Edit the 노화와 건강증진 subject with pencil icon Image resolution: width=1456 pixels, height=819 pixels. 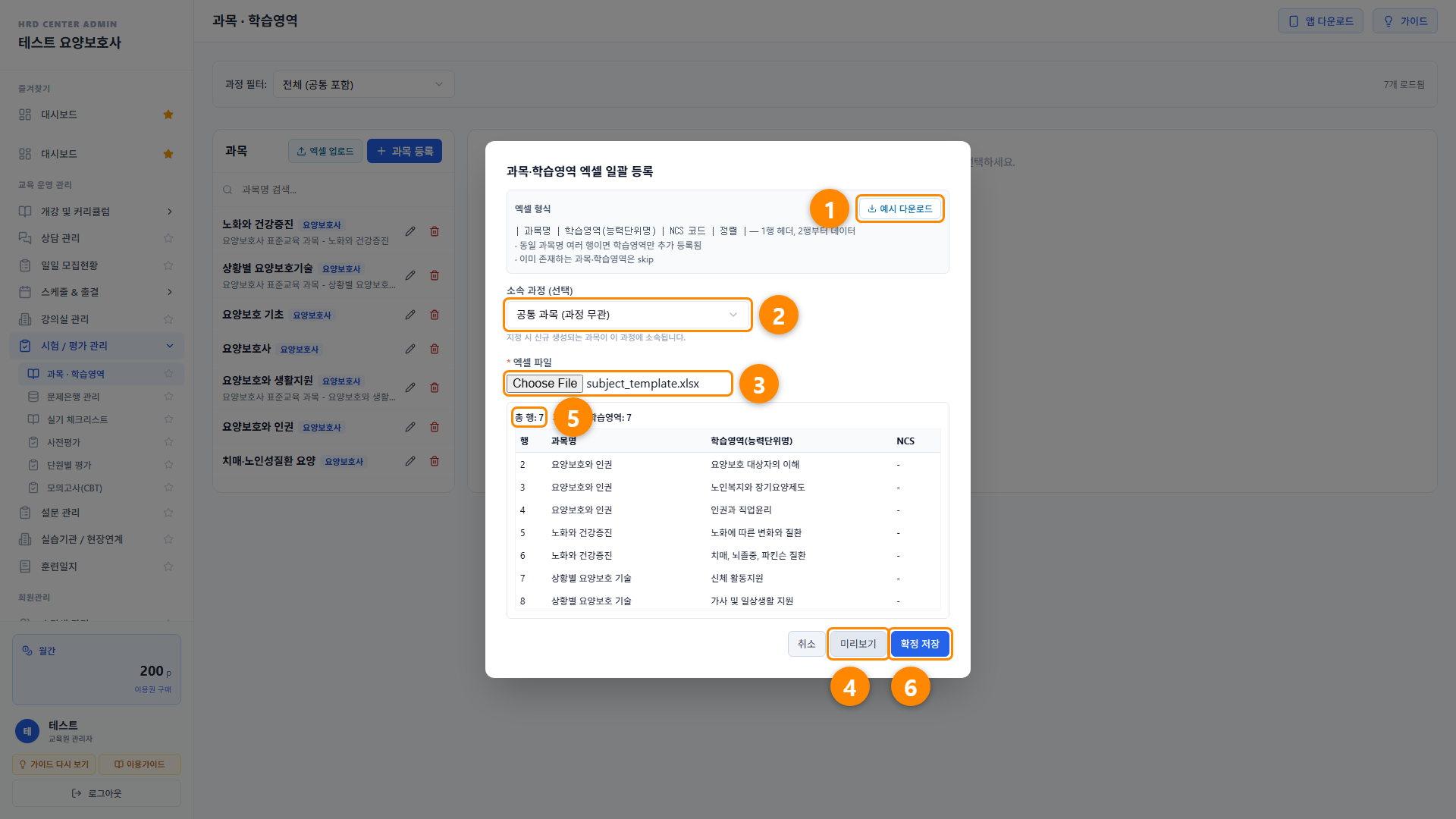(410, 231)
